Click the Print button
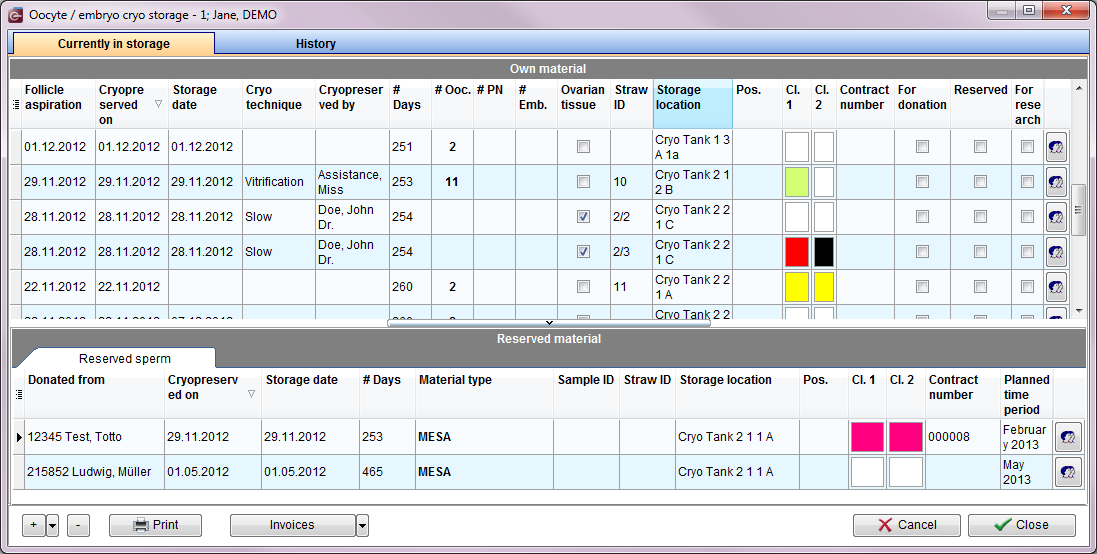Screen dimensions: 1097x554 [x=155, y=525]
